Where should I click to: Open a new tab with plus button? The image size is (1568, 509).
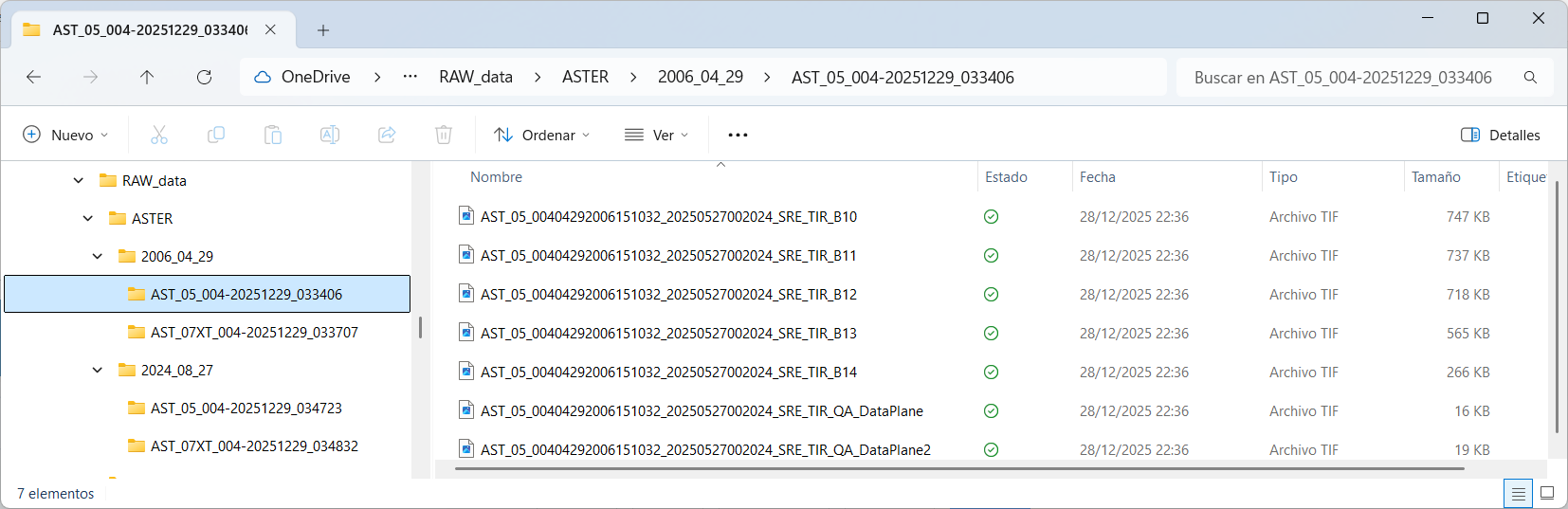[323, 30]
